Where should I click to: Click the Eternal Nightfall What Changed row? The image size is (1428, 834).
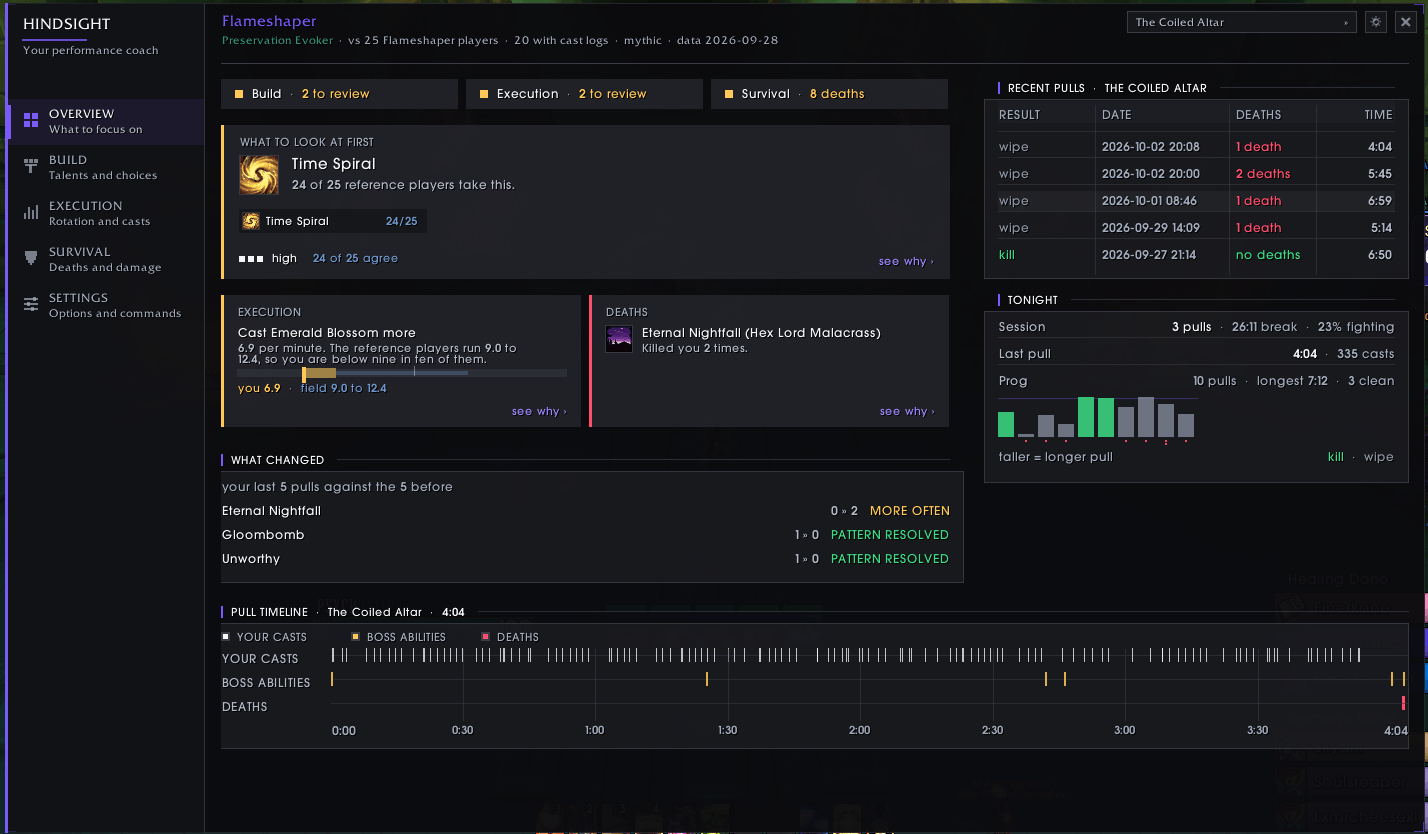(x=586, y=511)
